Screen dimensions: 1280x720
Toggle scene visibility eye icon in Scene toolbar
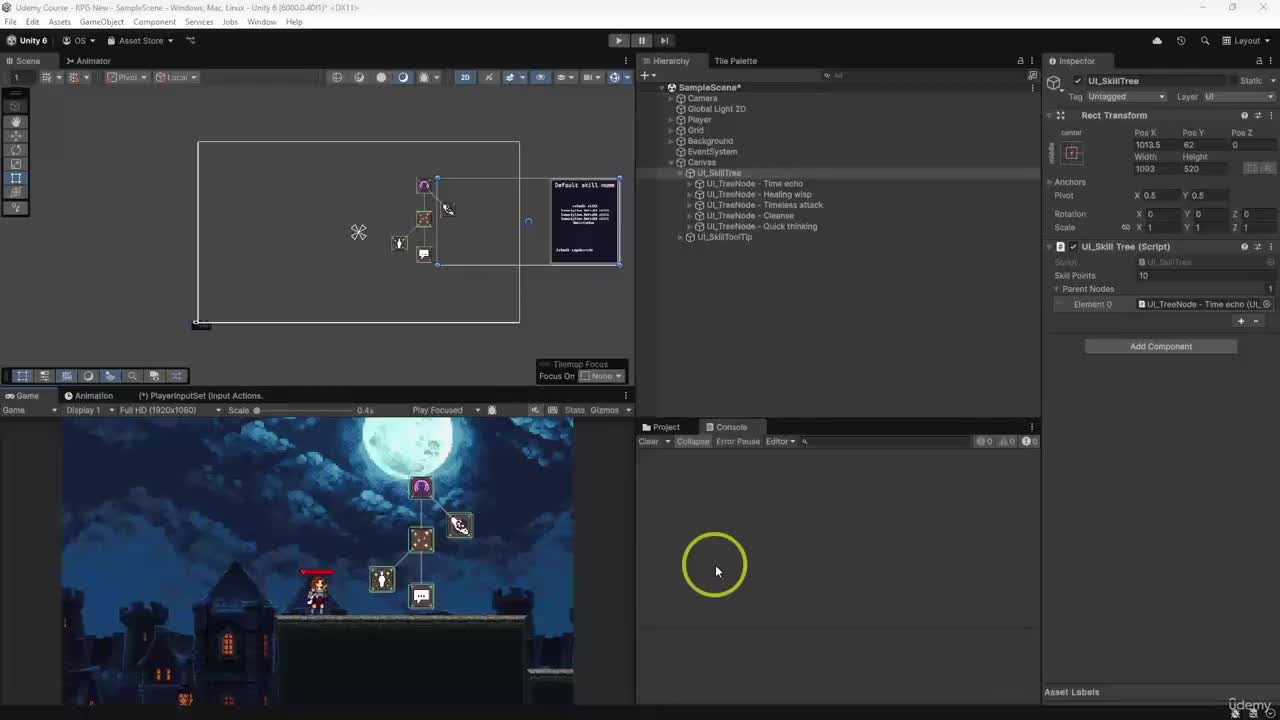(540, 77)
